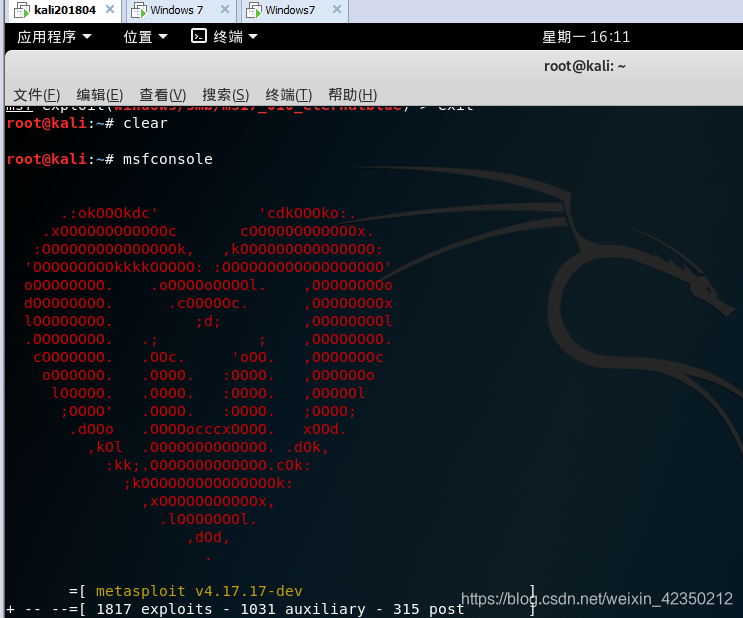Viewport: 743px width, 618px height.
Task: Click the root@kali: ~ window title
Action: pos(585,66)
